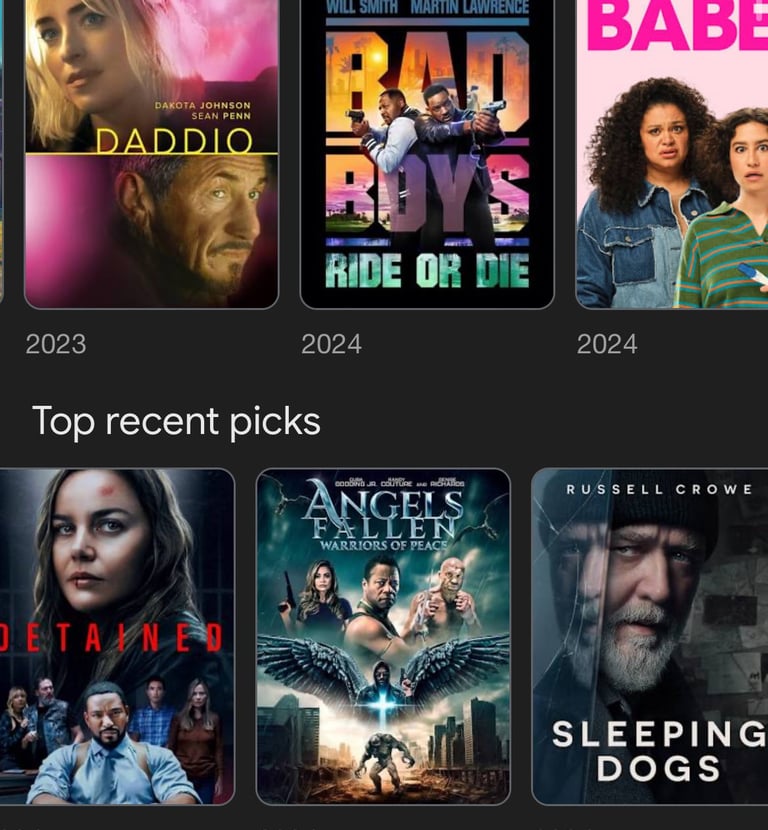Viewport: 768px width, 830px height.
Task: Open Bad Boys Ride or Die poster
Action: [427, 154]
